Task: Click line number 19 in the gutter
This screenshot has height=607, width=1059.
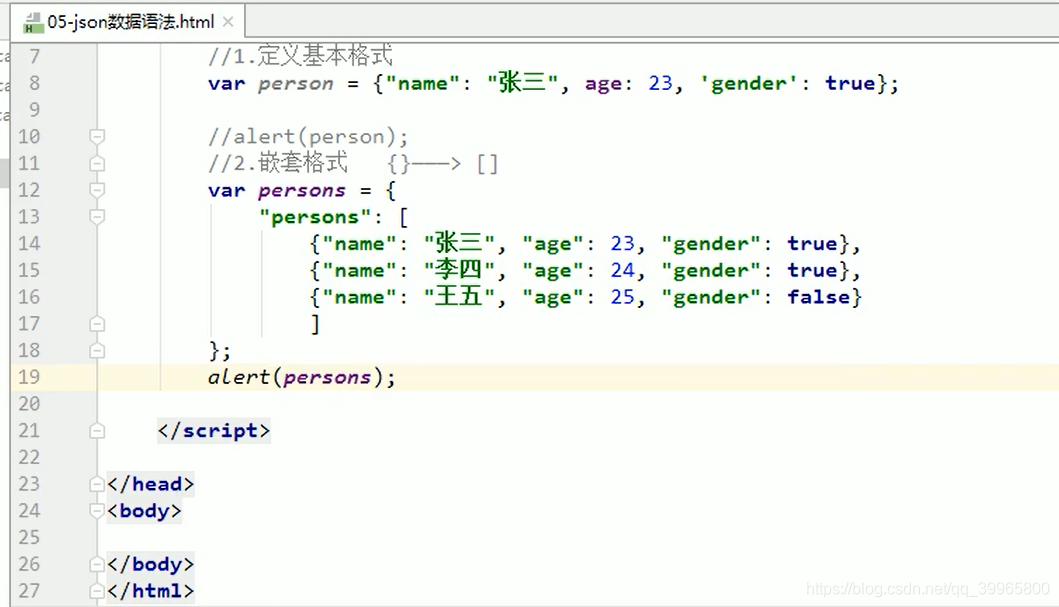Action: tap(29, 377)
